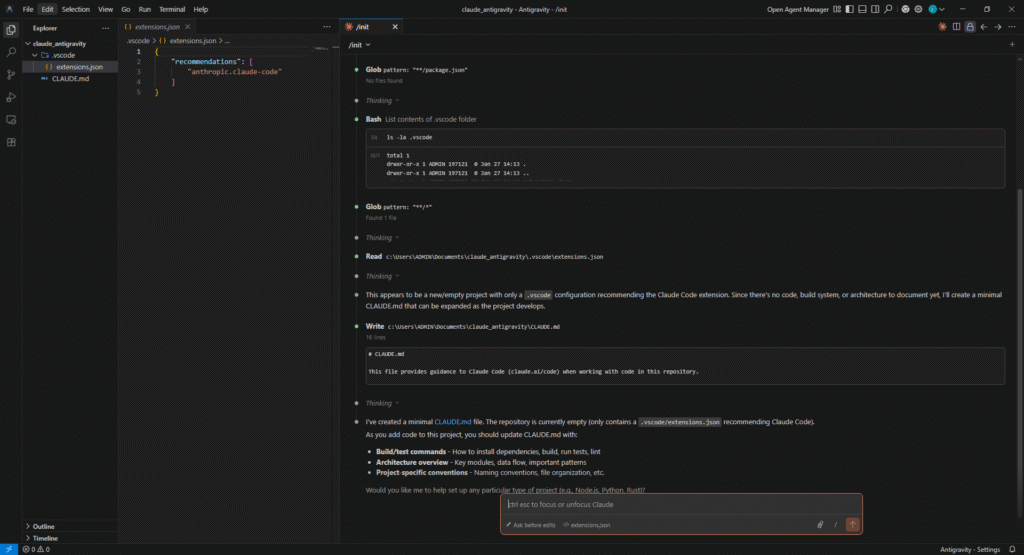Click the attach file paperclip icon
Image resolution: width=1024 pixels, height=555 pixels.
coord(820,524)
